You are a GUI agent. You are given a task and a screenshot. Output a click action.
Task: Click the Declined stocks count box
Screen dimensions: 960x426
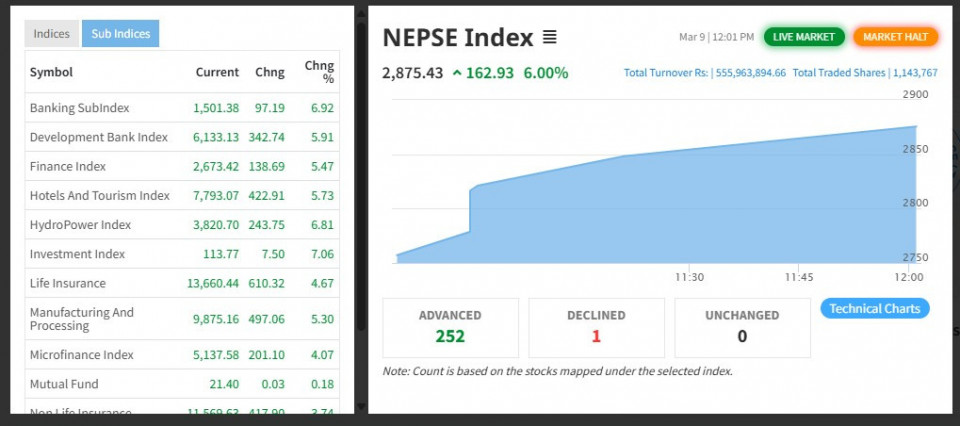pos(596,327)
